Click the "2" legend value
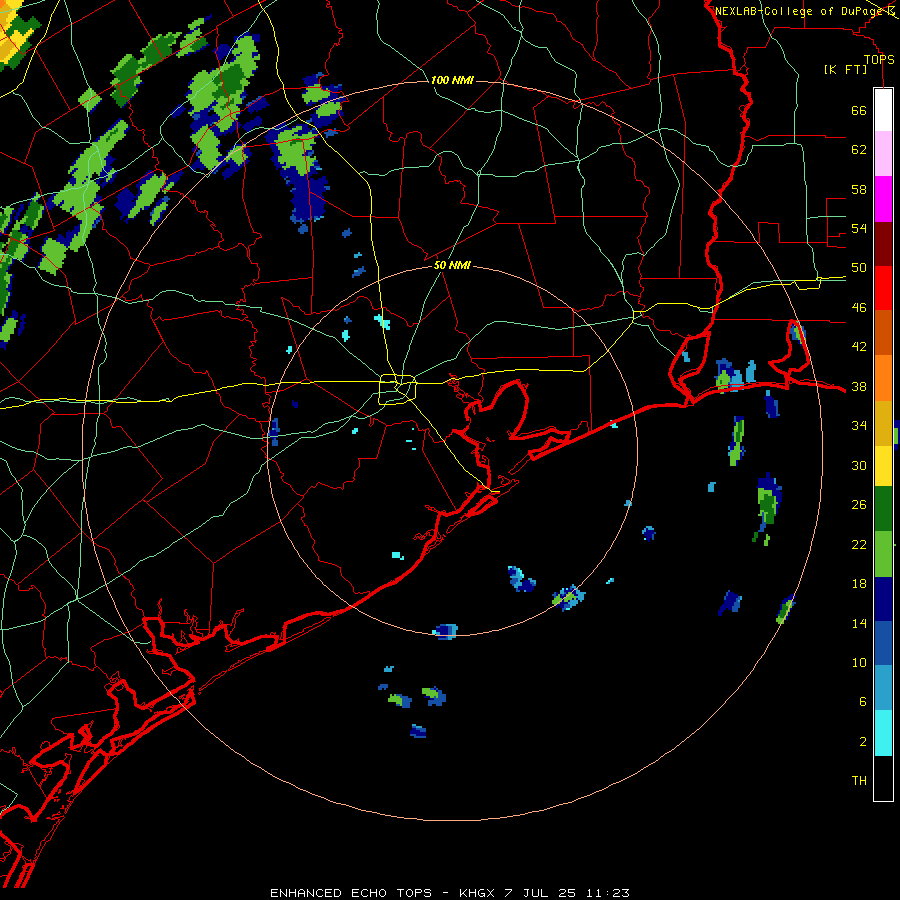The height and width of the screenshot is (900, 900). coord(863,742)
